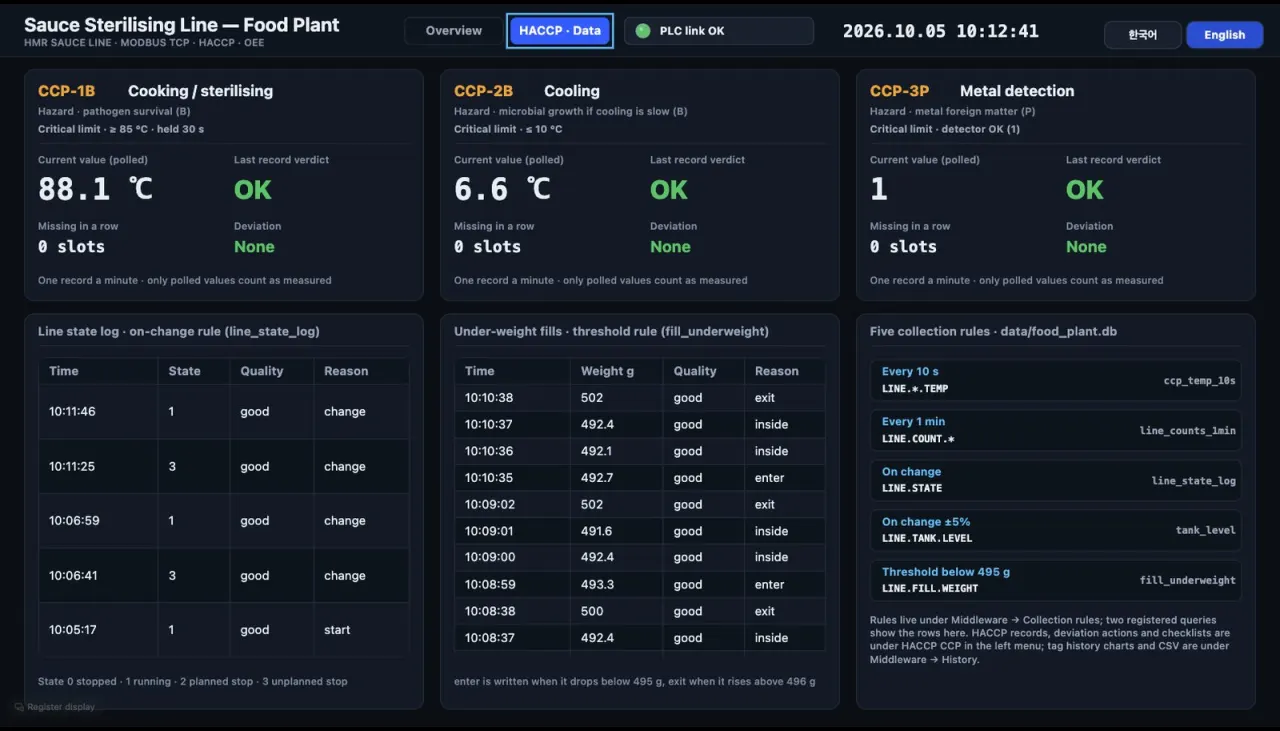Viewport: 1280px width, 731px height.
Task: Click the start reason in 10:05:17 row
Action: (x=337, y=630)
